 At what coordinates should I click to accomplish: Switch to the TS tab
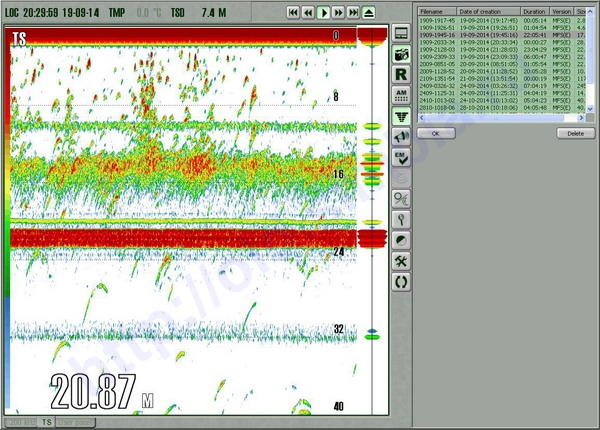[x=47, y=422]
